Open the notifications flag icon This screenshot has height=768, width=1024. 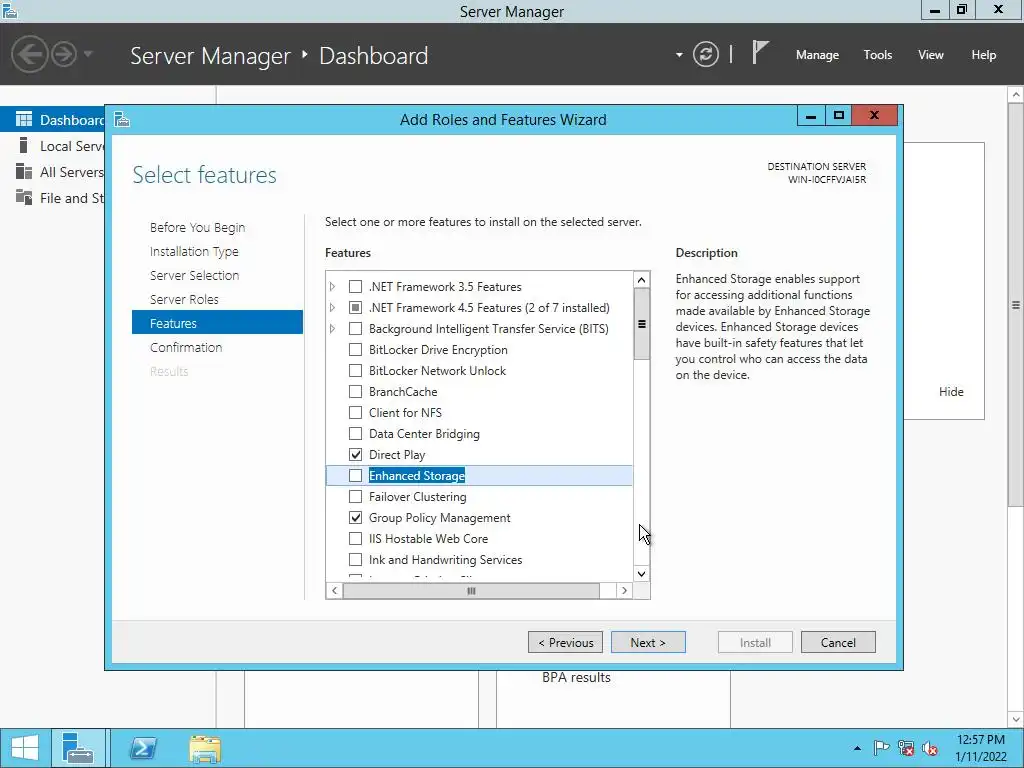(760, 52)
